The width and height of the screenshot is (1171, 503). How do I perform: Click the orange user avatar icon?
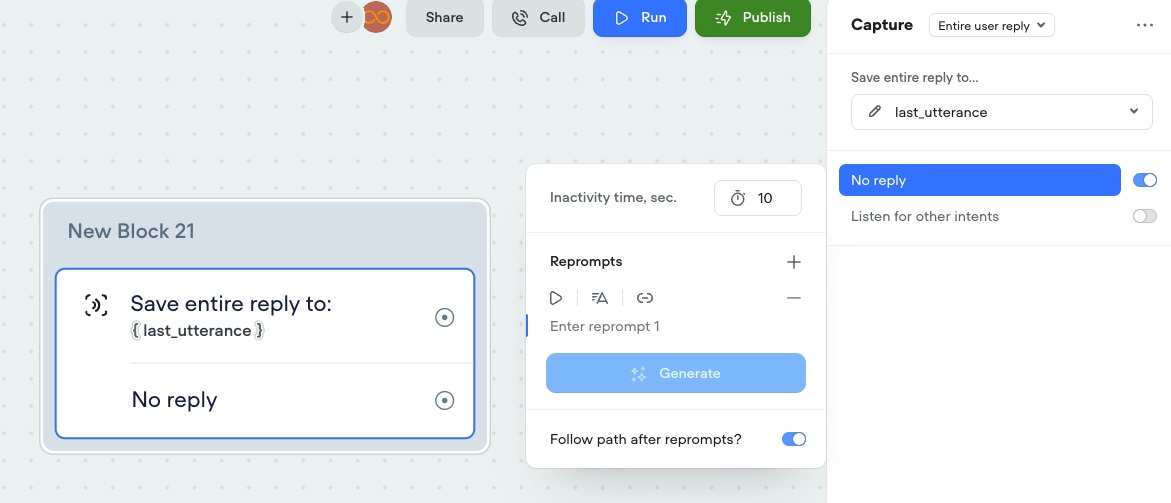point(379,17)
